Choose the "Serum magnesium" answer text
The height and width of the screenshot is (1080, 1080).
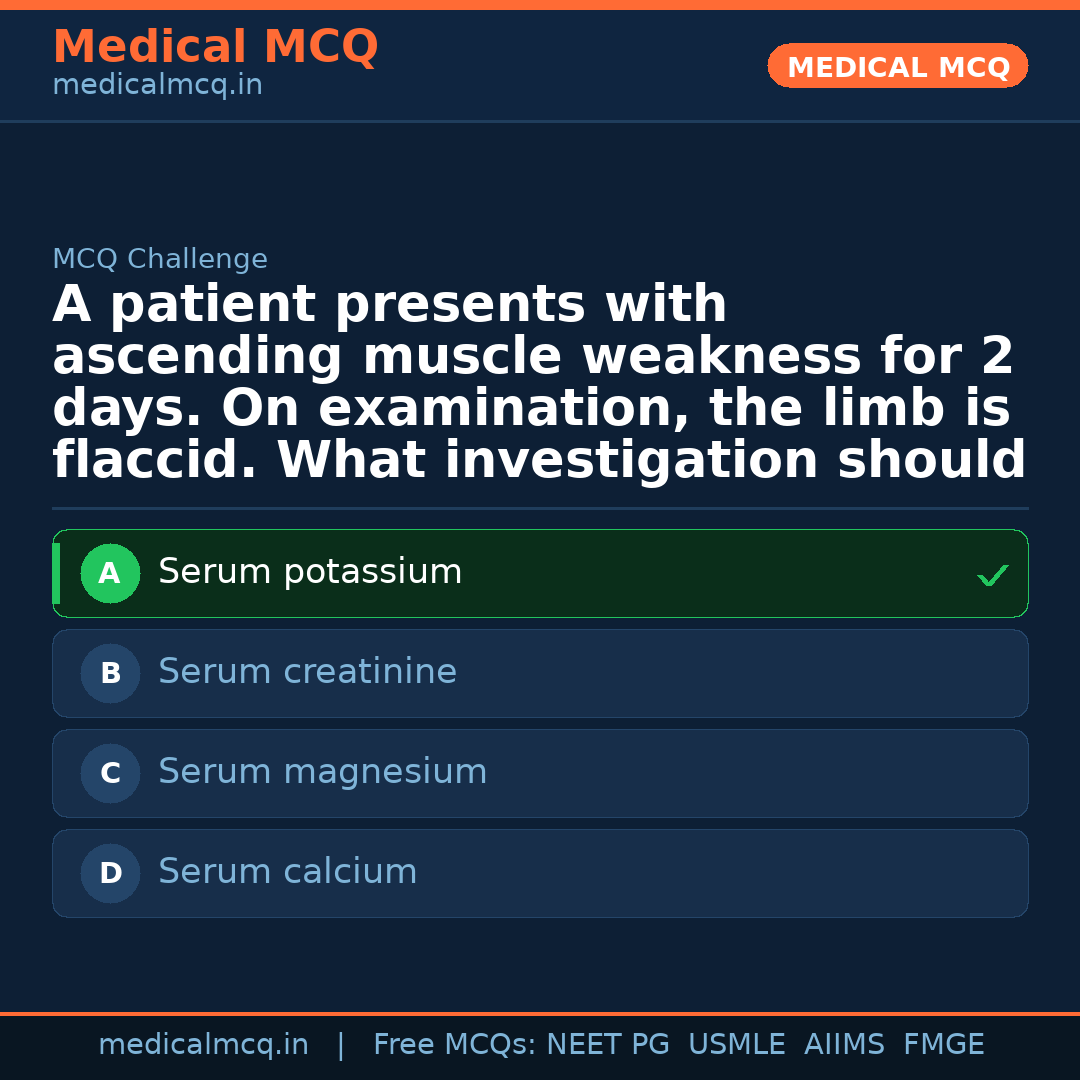pyautogui.click(x=322, y=772)
